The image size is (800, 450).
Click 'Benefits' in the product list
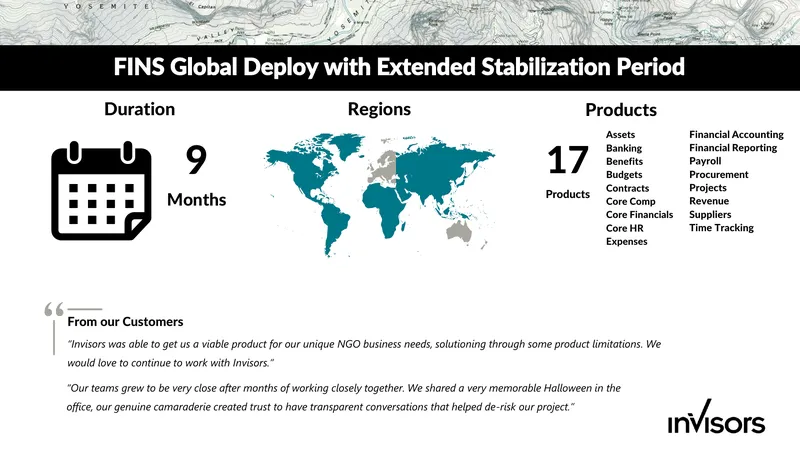[624, 161]
